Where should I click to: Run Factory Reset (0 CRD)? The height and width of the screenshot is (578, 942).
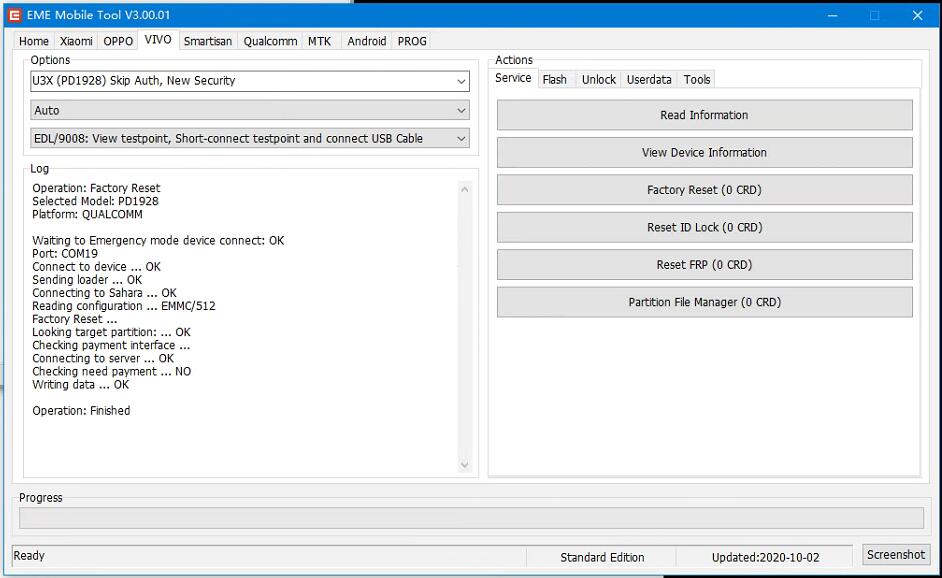click(705, 190)
